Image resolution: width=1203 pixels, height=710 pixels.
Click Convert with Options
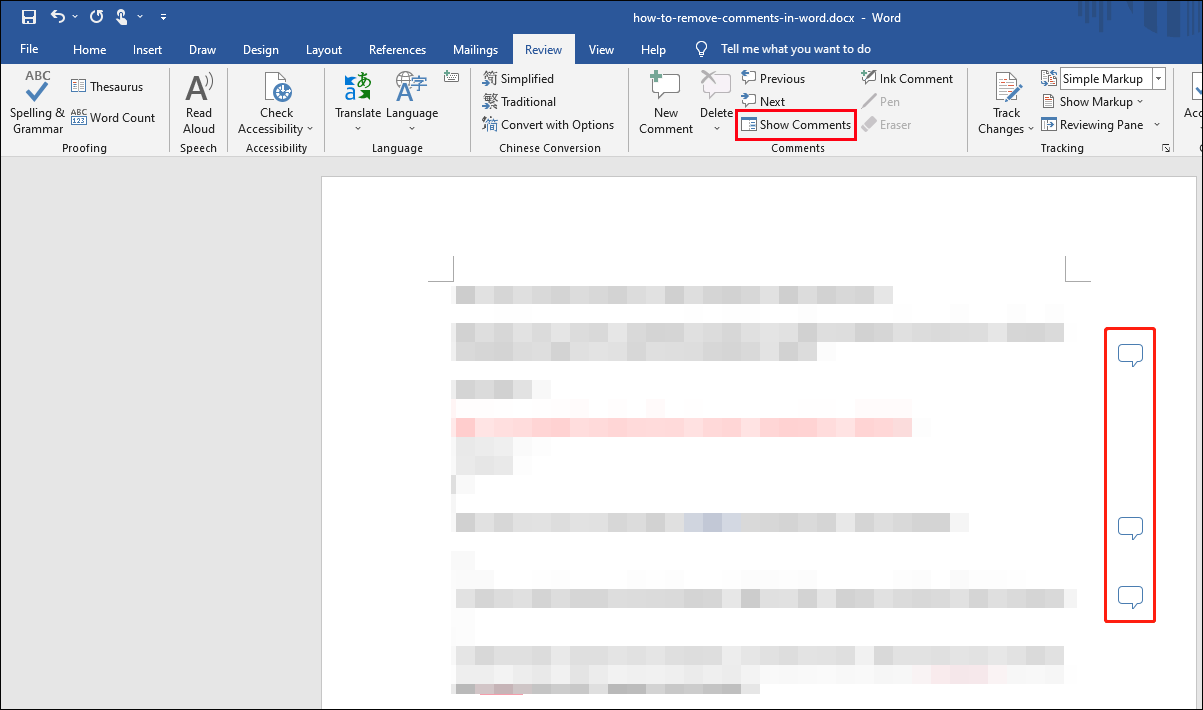(x=548, y=125)
